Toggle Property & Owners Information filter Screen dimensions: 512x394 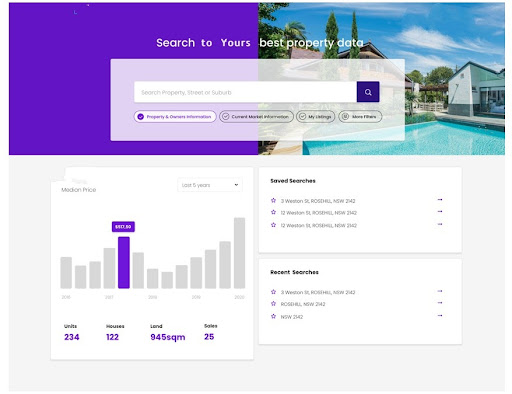[175, 117]
